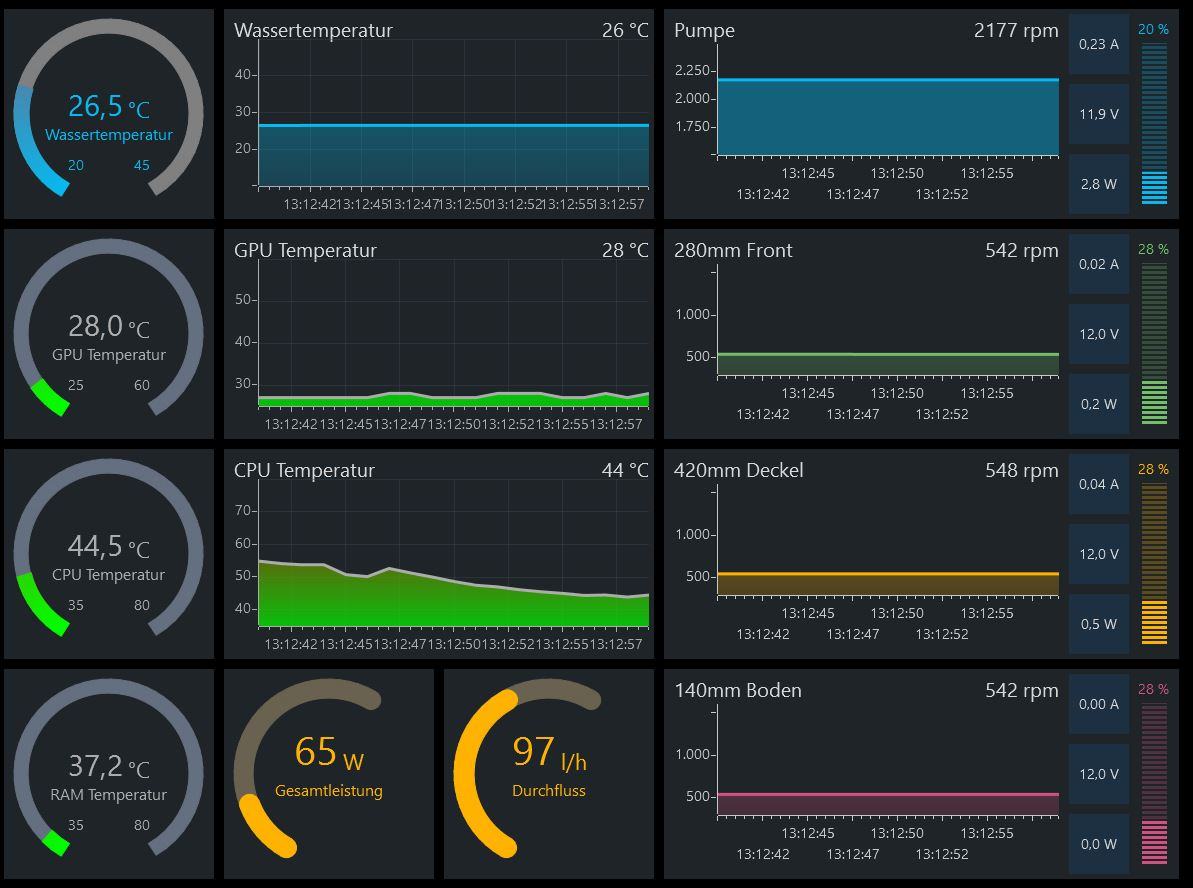Click the 420mm Deckel chart title
Viewport: 1193px width, 888px height.
tap(738, 470)
